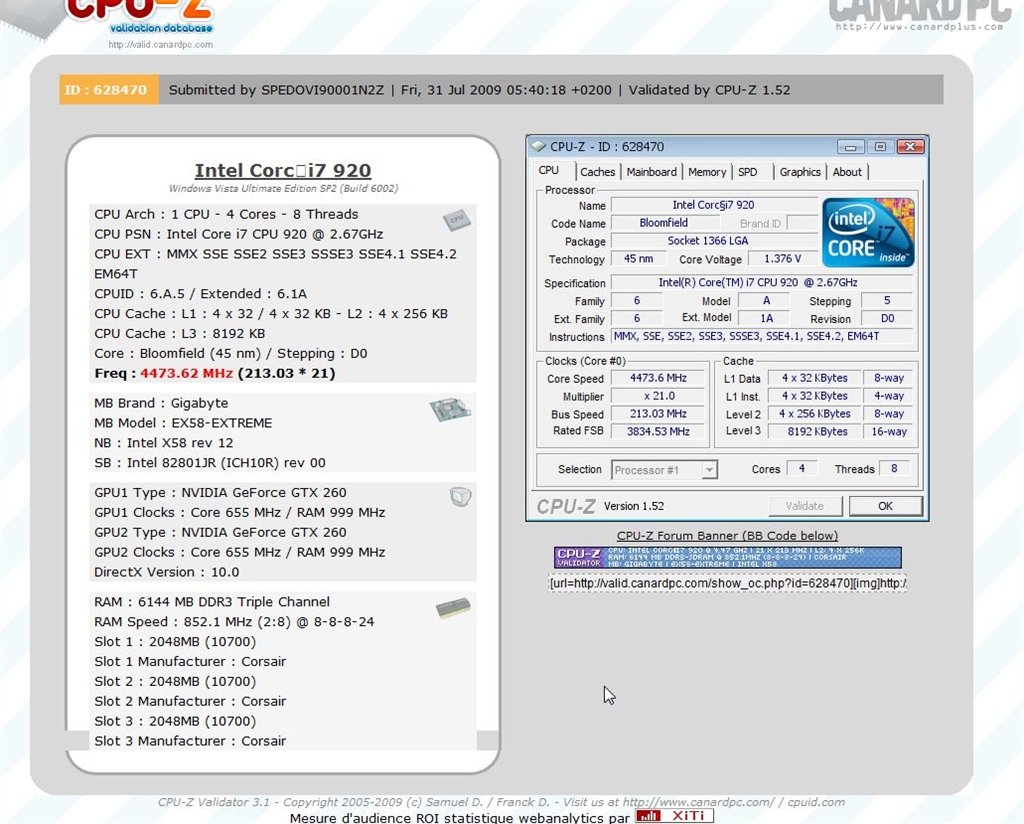Click the Submitted by SPEDOVI90001N2Z text
The width and height of the screenshot is (1024, 824).
coord(276,90)
